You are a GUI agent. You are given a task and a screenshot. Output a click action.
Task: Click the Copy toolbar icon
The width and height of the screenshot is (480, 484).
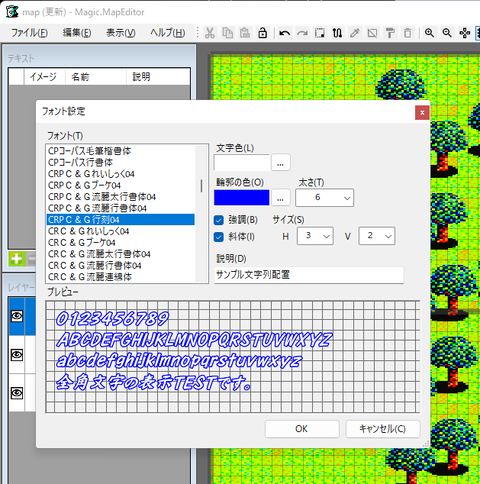click(x=228, y=33)
